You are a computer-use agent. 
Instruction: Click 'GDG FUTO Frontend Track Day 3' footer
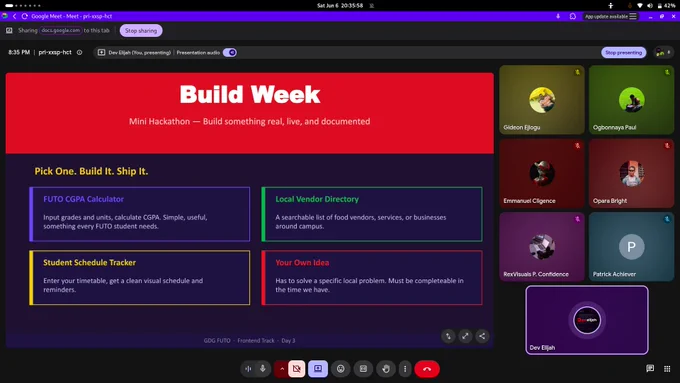[249, 340]
